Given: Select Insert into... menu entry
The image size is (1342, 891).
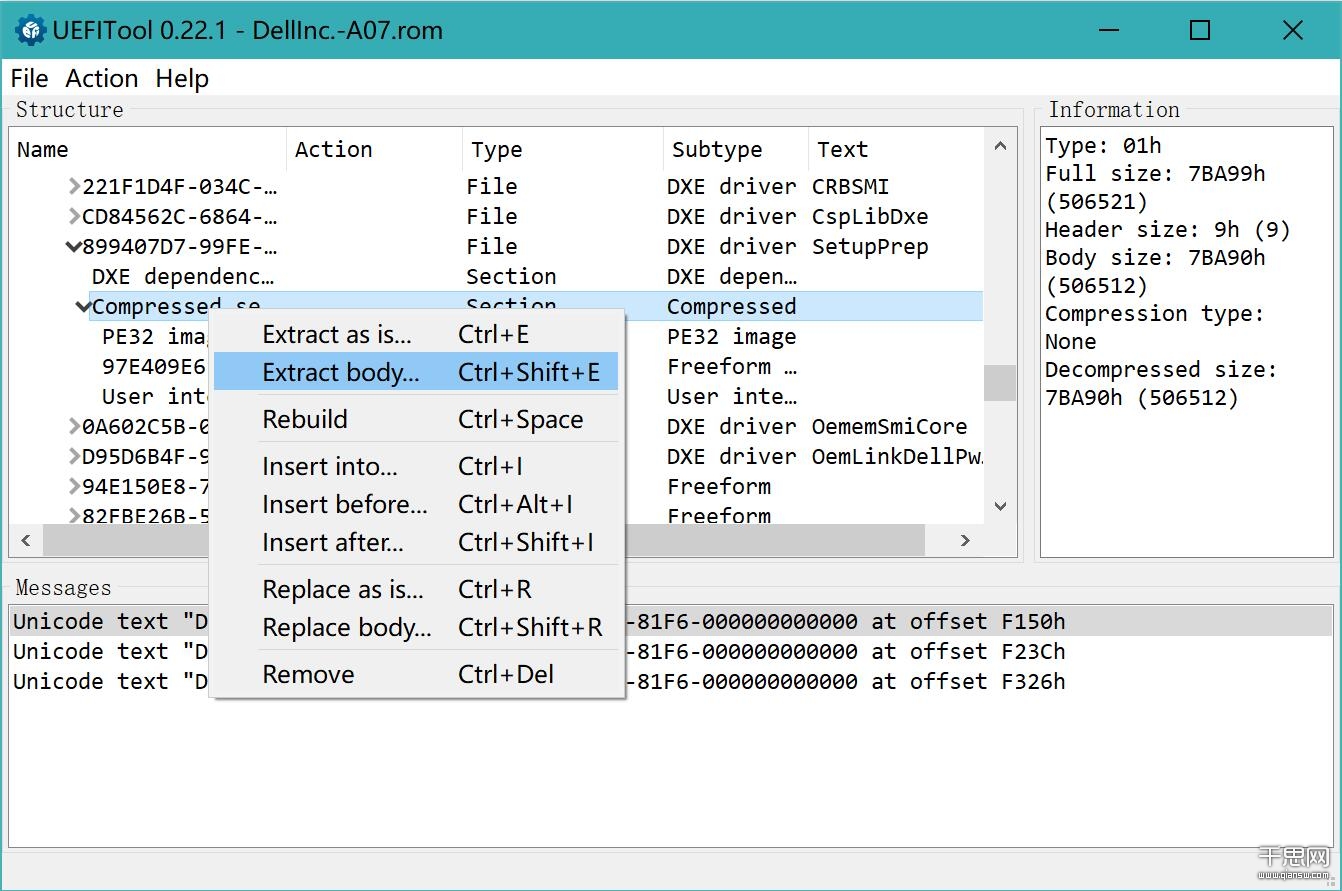Looking at the screenshot, I should pos(329,467).
